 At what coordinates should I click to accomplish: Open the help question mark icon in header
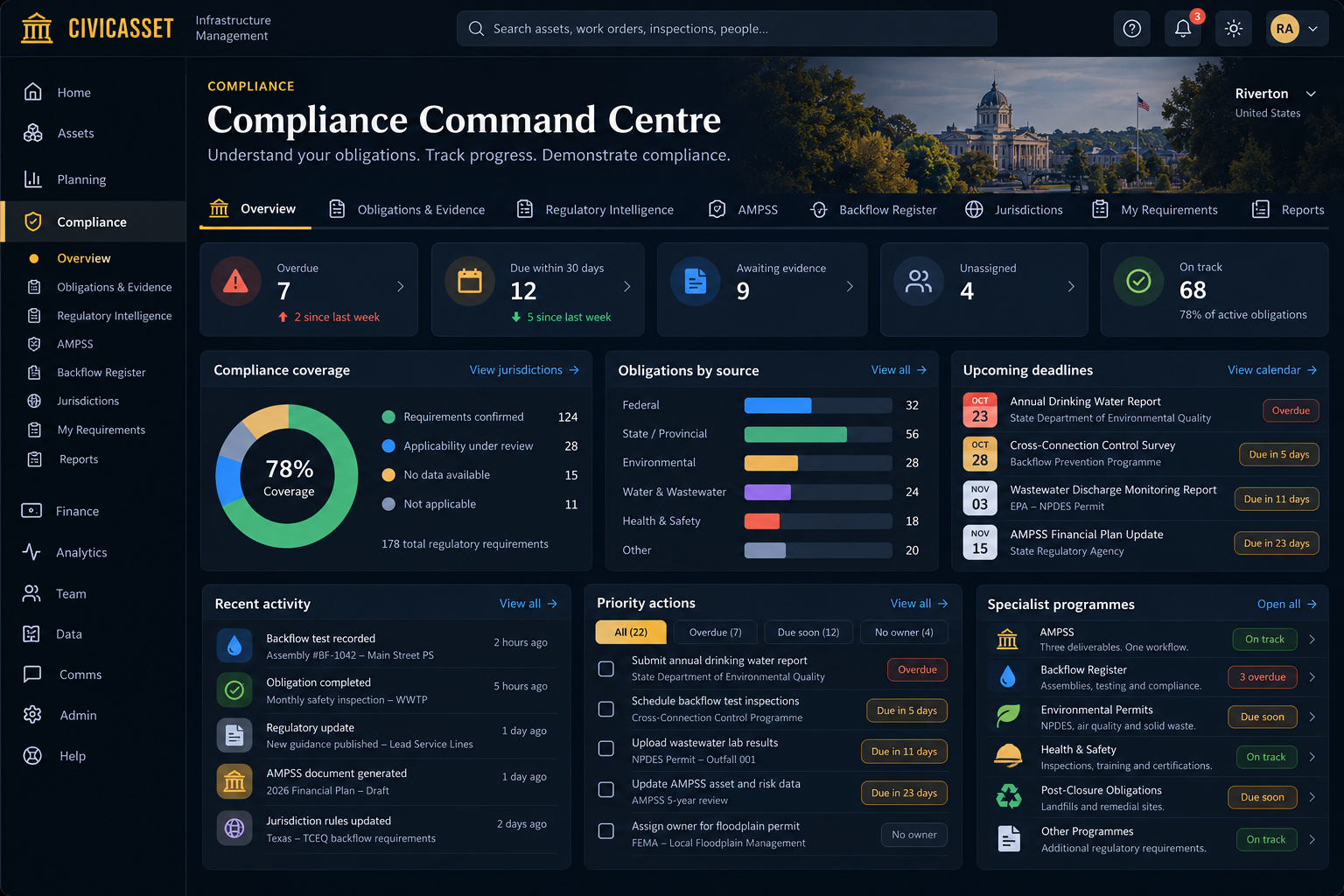point(1132,29)
